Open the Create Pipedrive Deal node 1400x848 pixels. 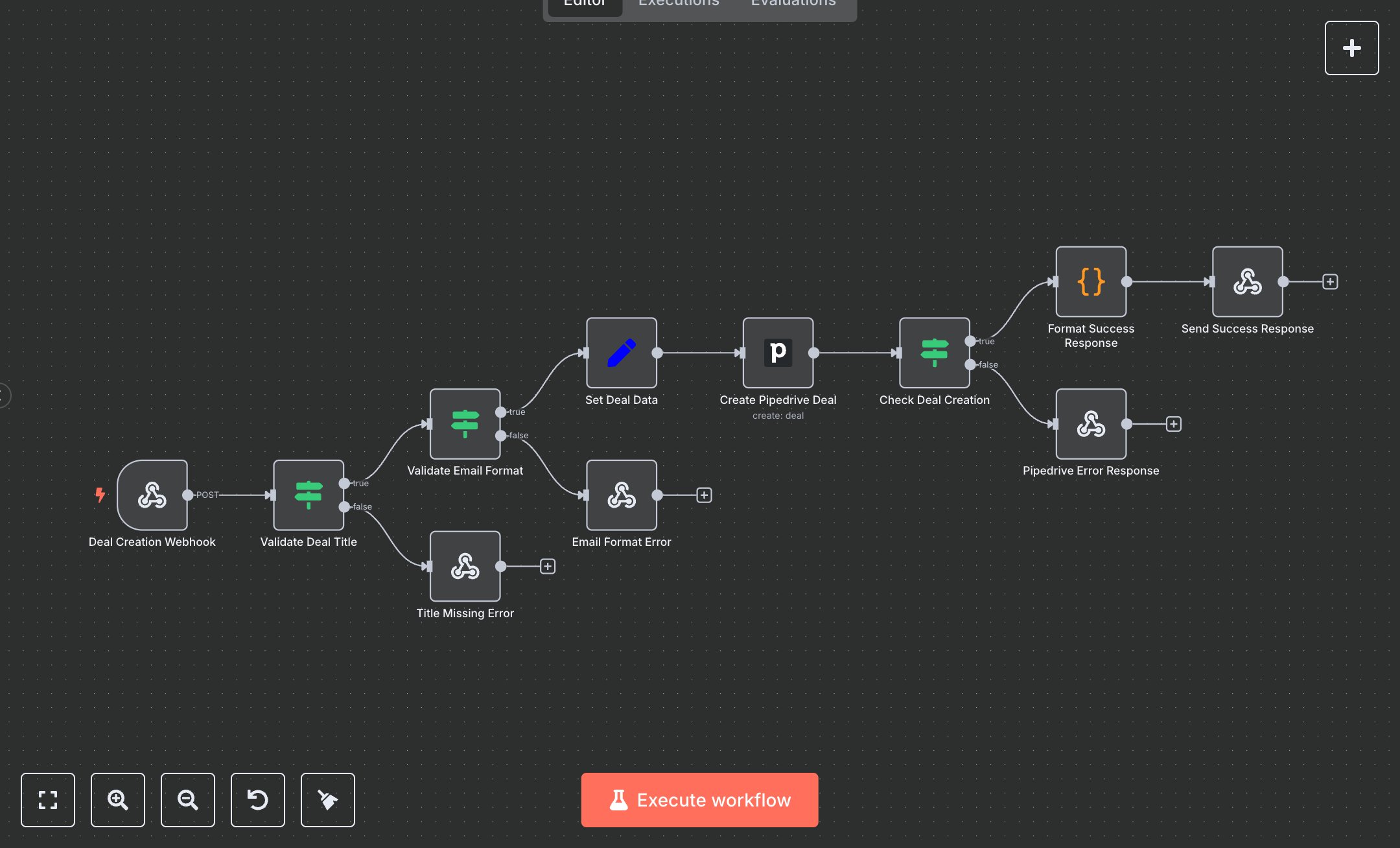778,353
